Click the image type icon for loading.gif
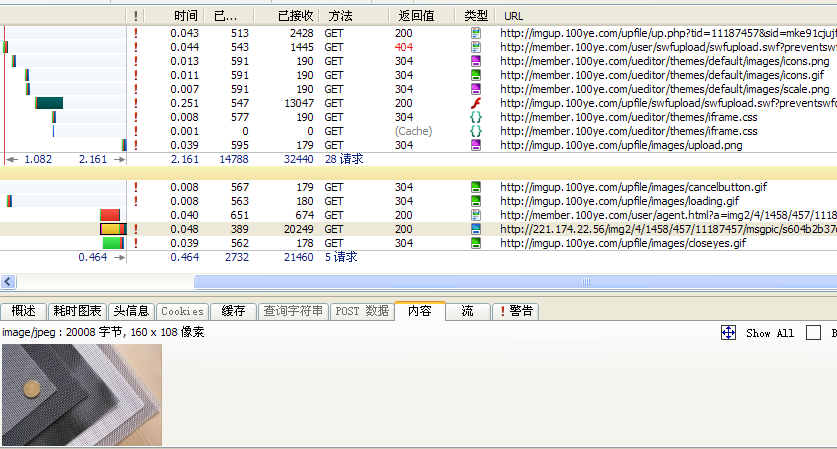Image resolution: width=837 pixels, height=449 pixels. [476, 201]
